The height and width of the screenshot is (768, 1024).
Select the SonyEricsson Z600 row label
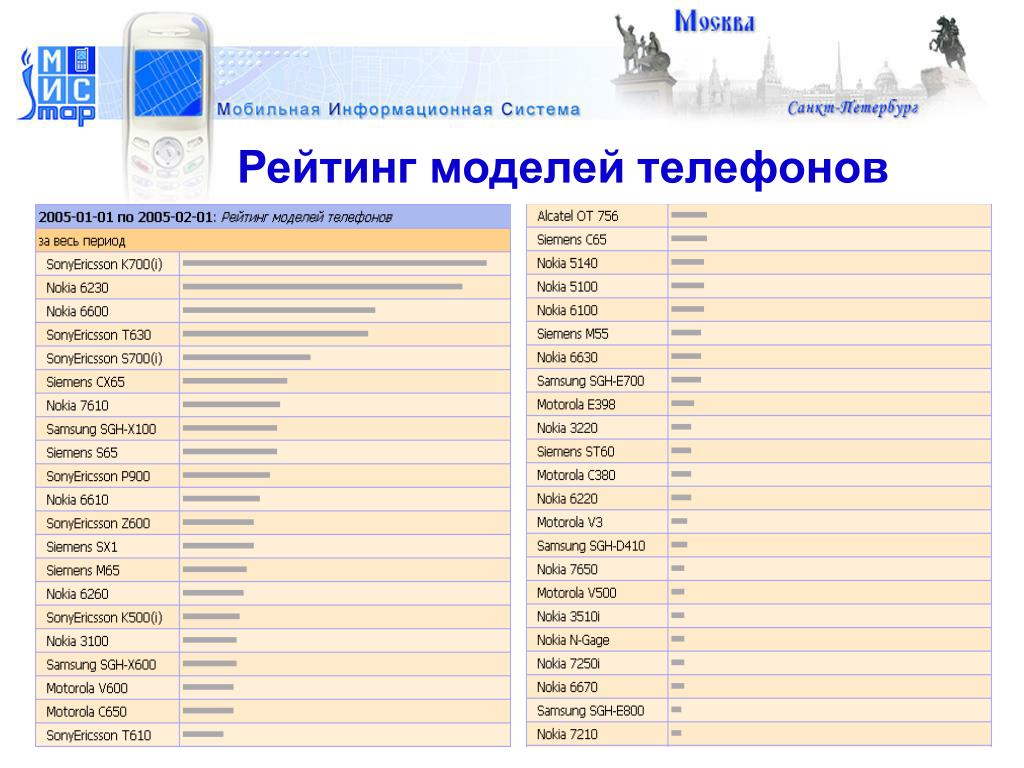[x=98, y=523]
